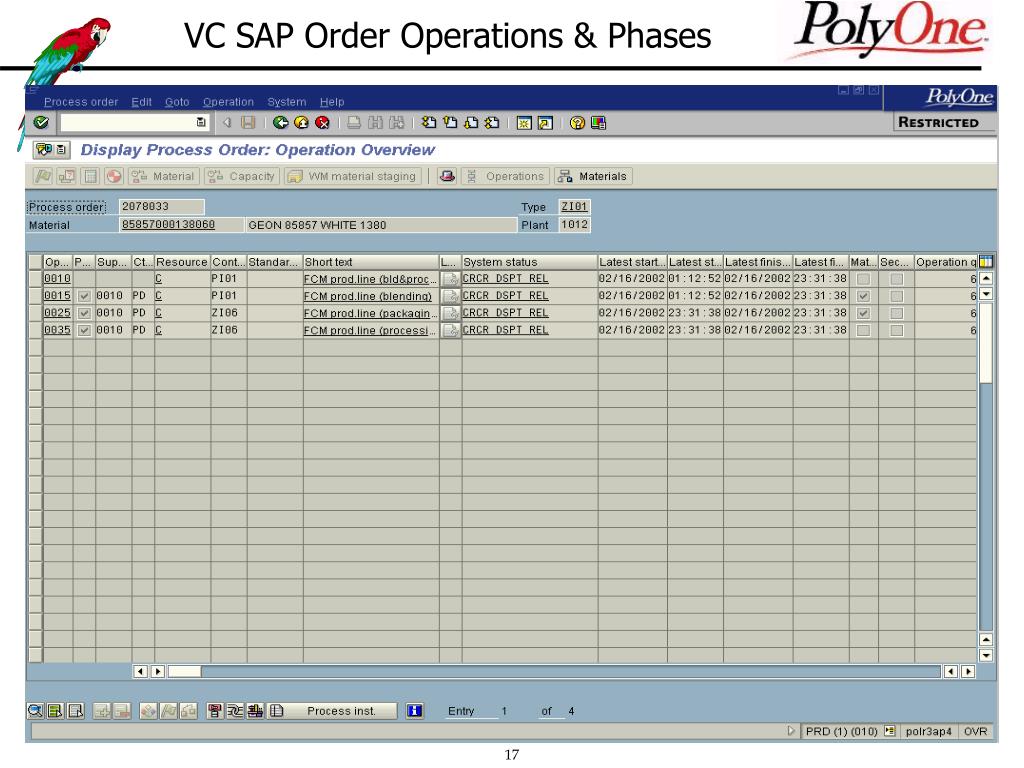The height and width of the screenshot is (768, 1024).
Task: Go to Previous page icon
Action: [450, 122]
